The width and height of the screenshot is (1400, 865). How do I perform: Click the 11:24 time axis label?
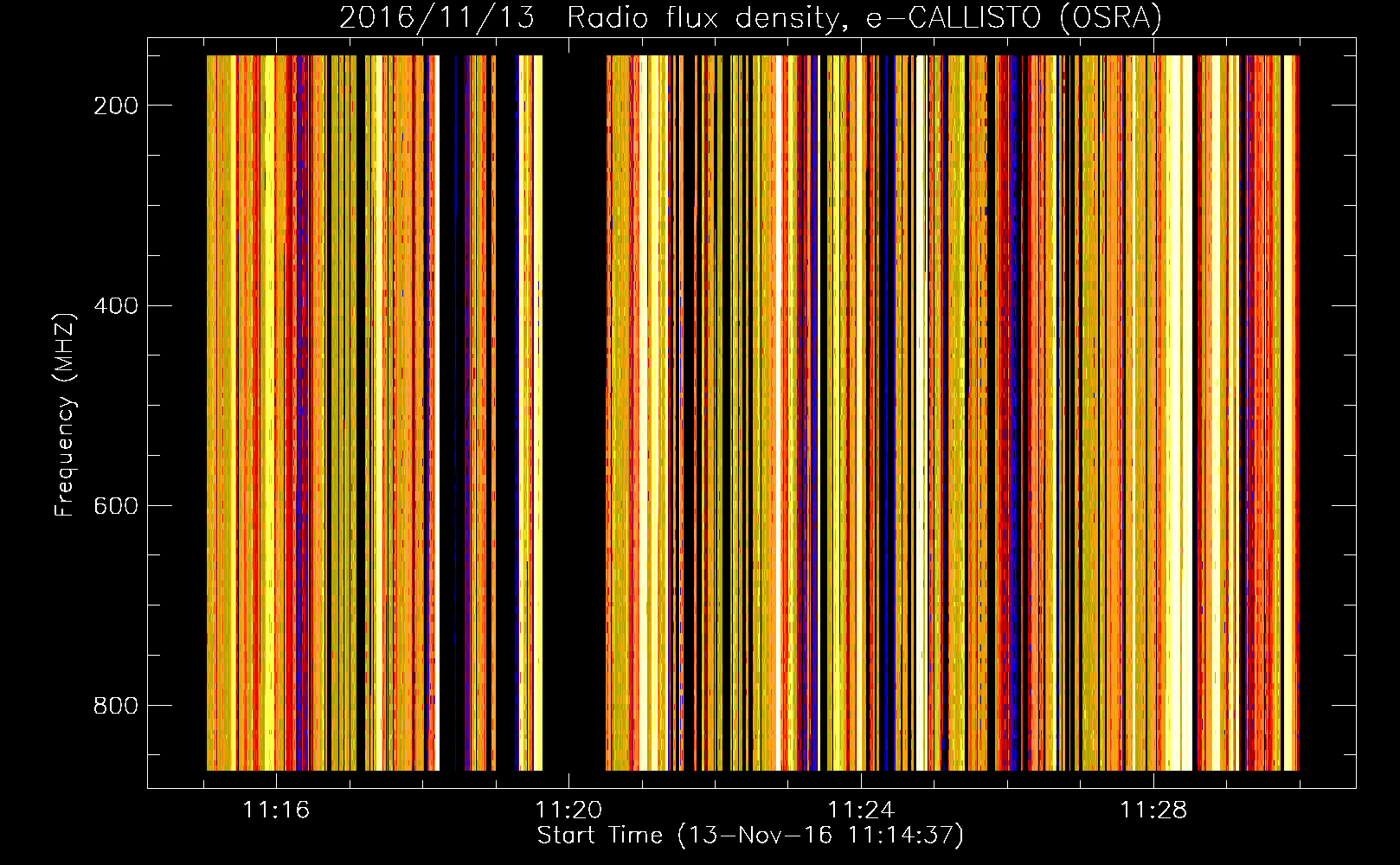point(861,811)
